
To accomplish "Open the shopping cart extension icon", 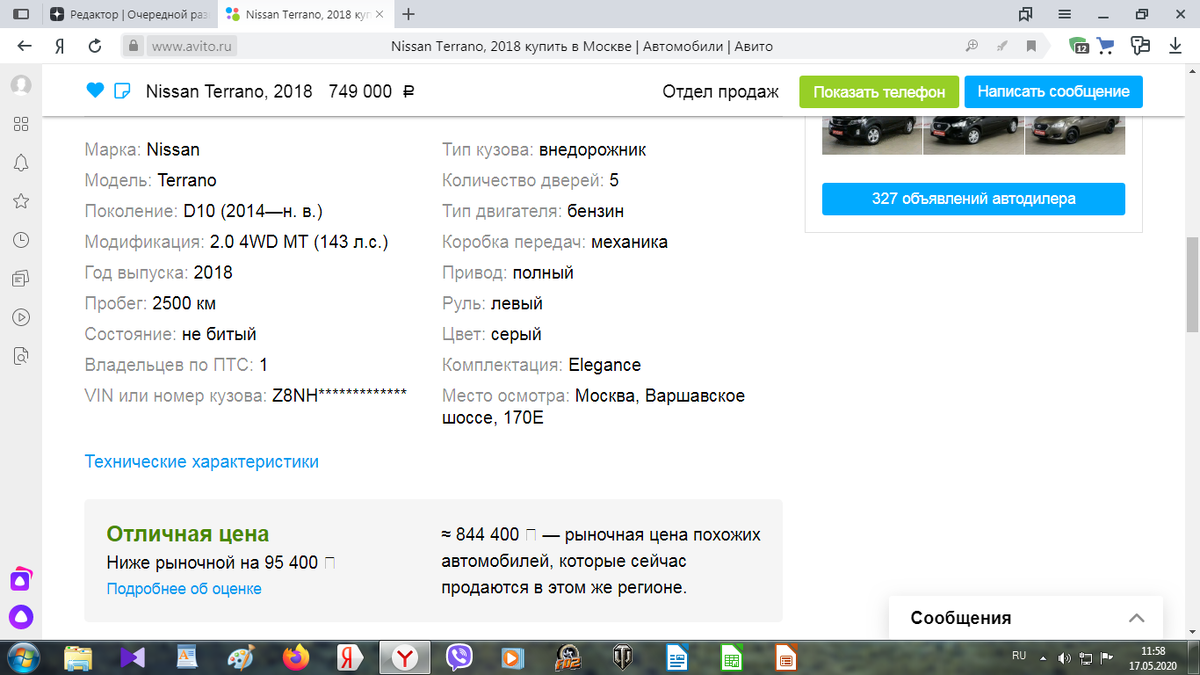I will pos(1105,46).
